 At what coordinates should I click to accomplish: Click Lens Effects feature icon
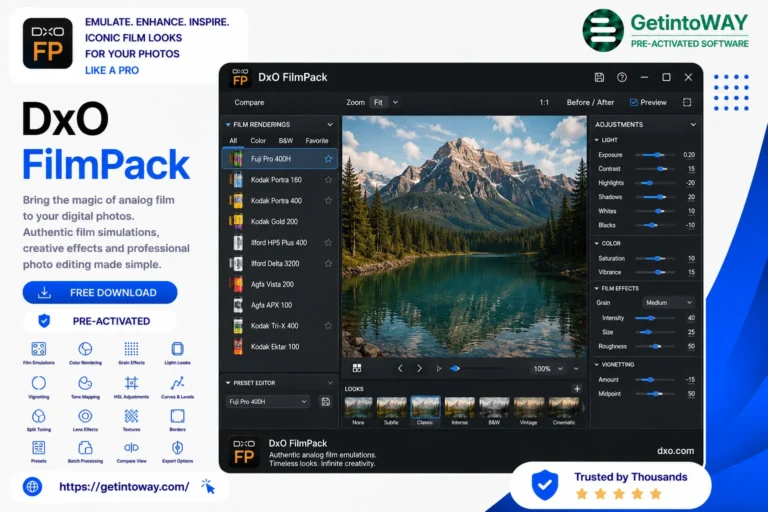coord(85,416)
